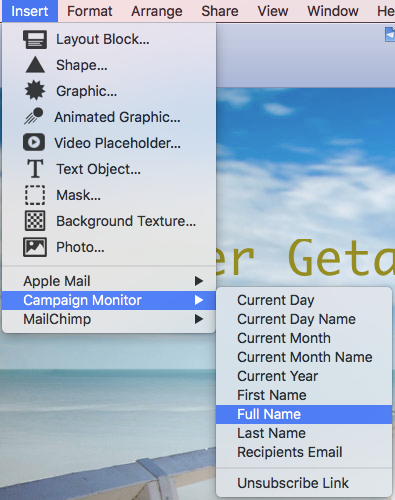
Task: Click the Background Texture checkered icon
Action: tap(35, 221)
